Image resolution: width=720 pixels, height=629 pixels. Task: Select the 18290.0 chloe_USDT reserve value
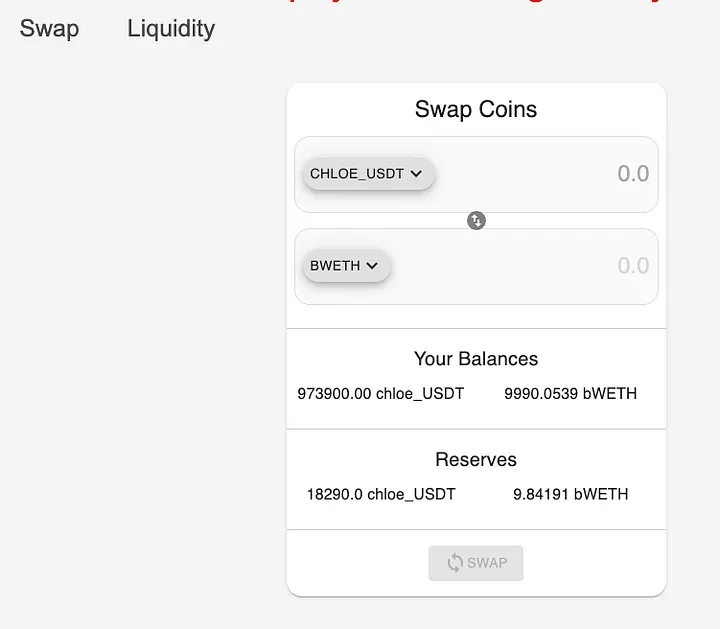click(x=381, y=494)
